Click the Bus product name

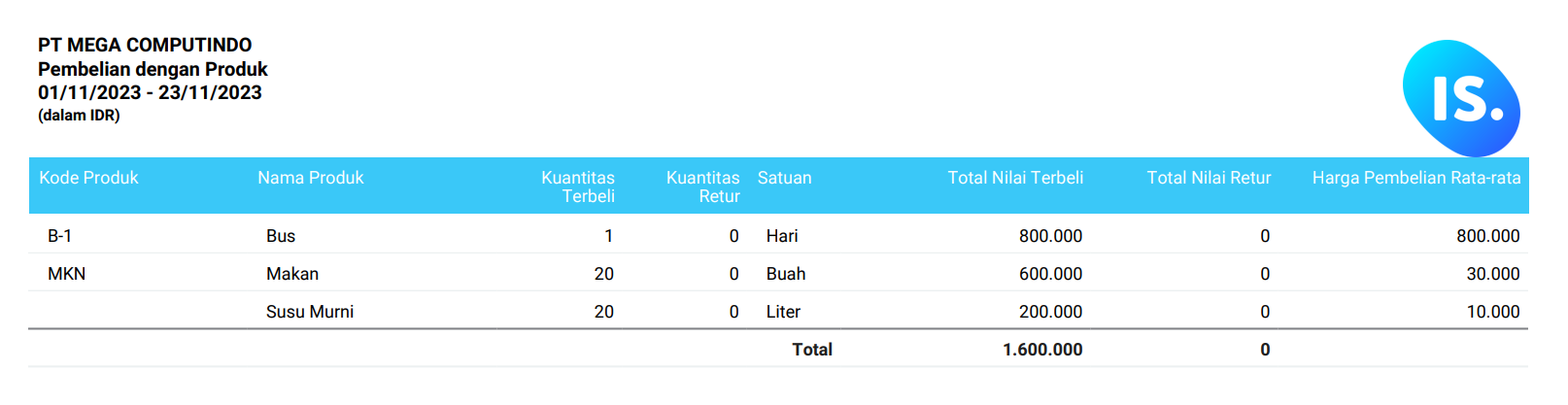281,236
